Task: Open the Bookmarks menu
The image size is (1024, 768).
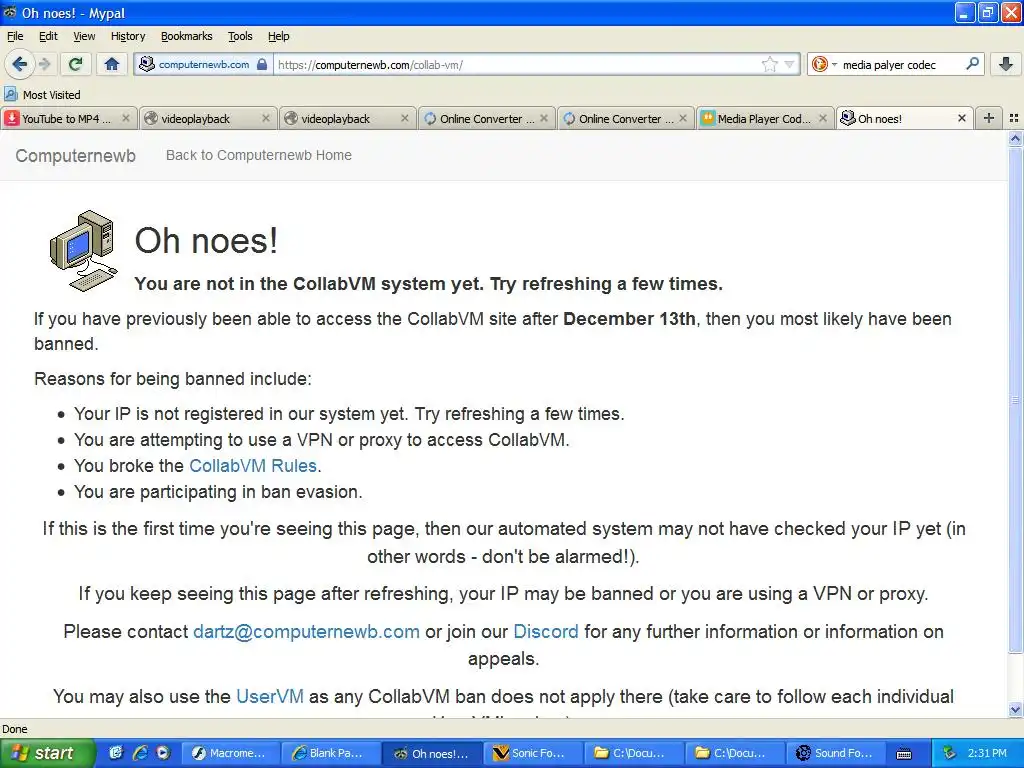Action: tap(187, 36)
